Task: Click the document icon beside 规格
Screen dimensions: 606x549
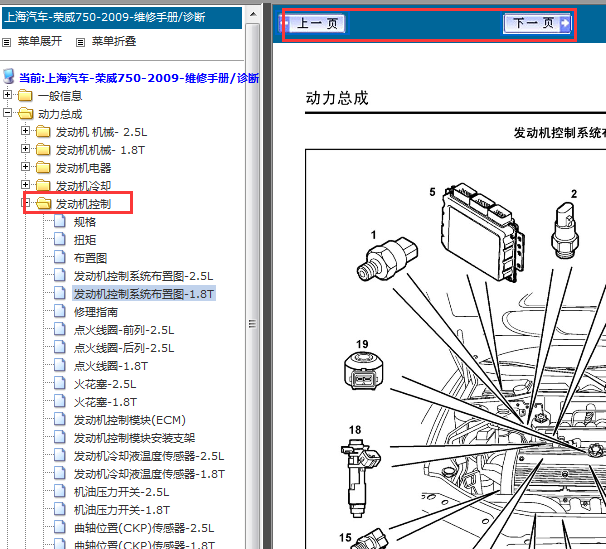Action: tap(60, 221)
